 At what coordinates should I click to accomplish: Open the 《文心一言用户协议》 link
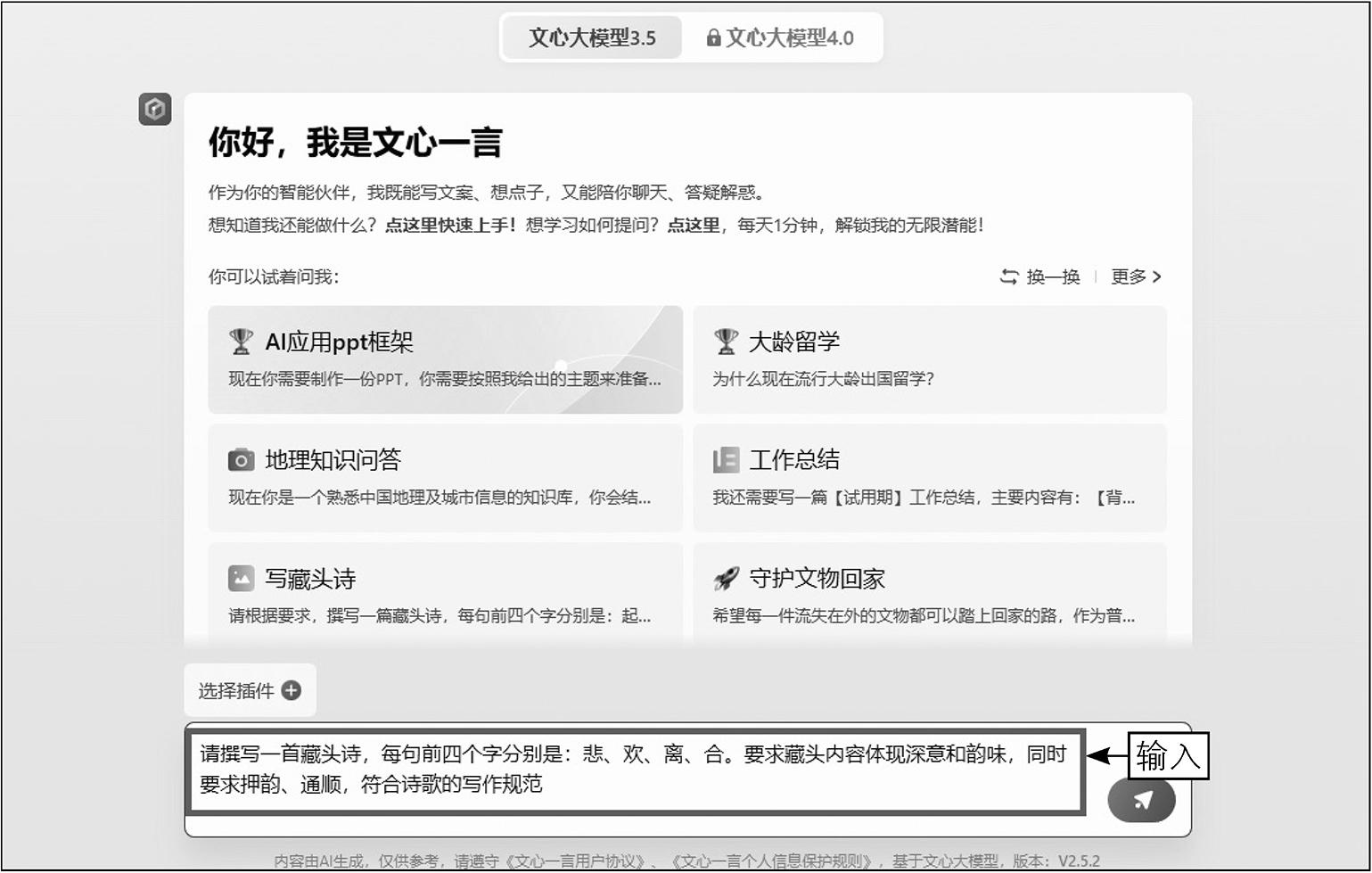tap(575, 861)
